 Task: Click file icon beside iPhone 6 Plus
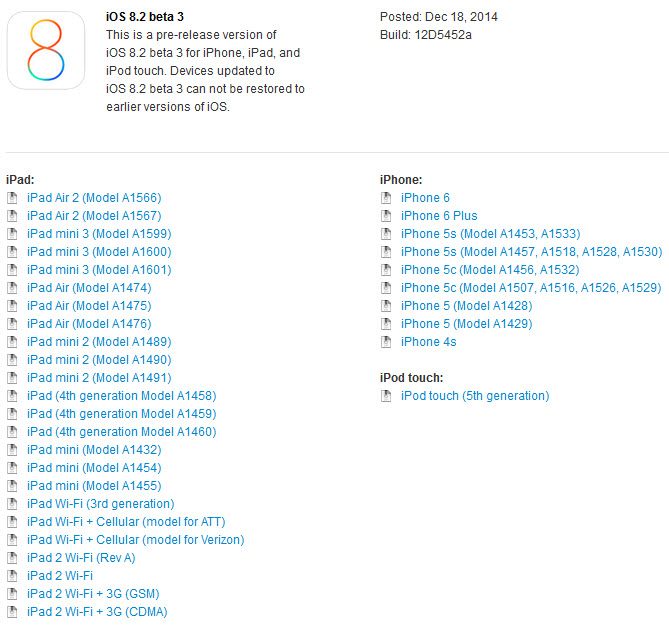point(386,216)
